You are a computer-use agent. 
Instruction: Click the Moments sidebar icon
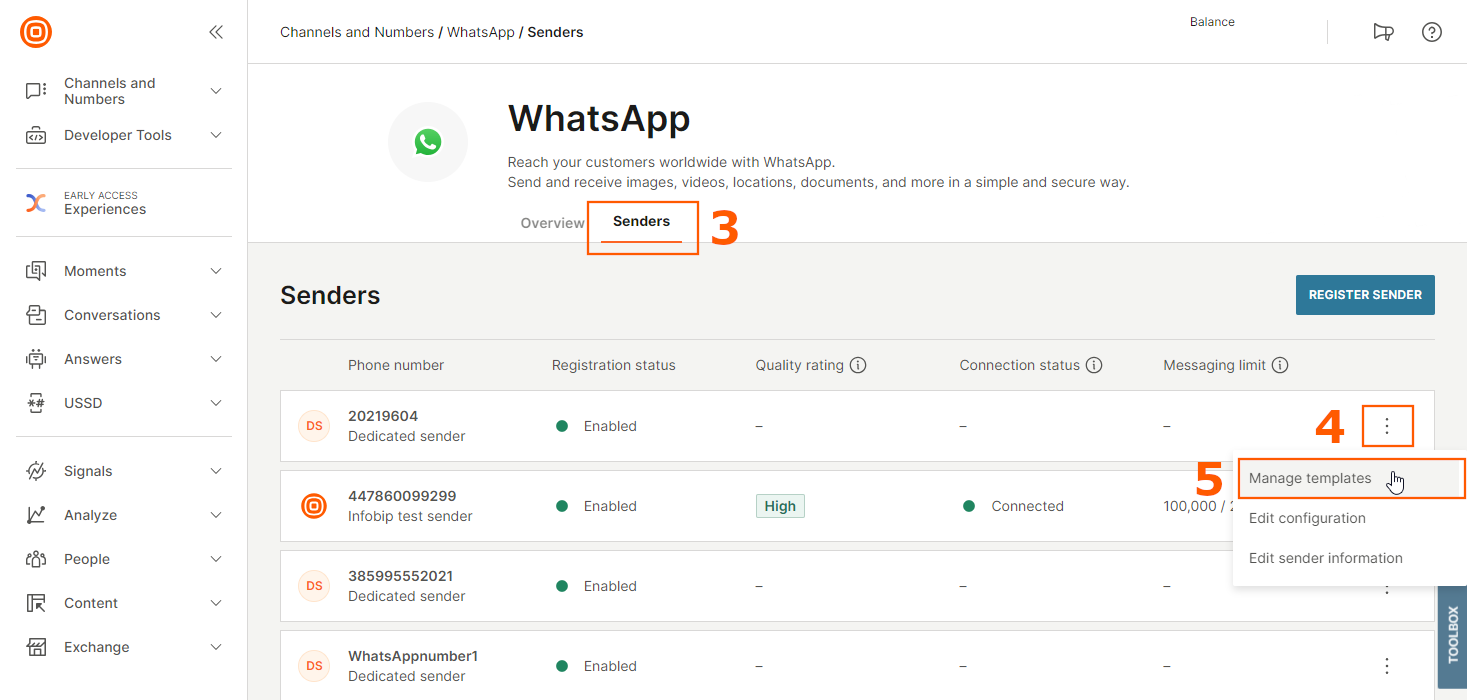click(x=36, y=271)
